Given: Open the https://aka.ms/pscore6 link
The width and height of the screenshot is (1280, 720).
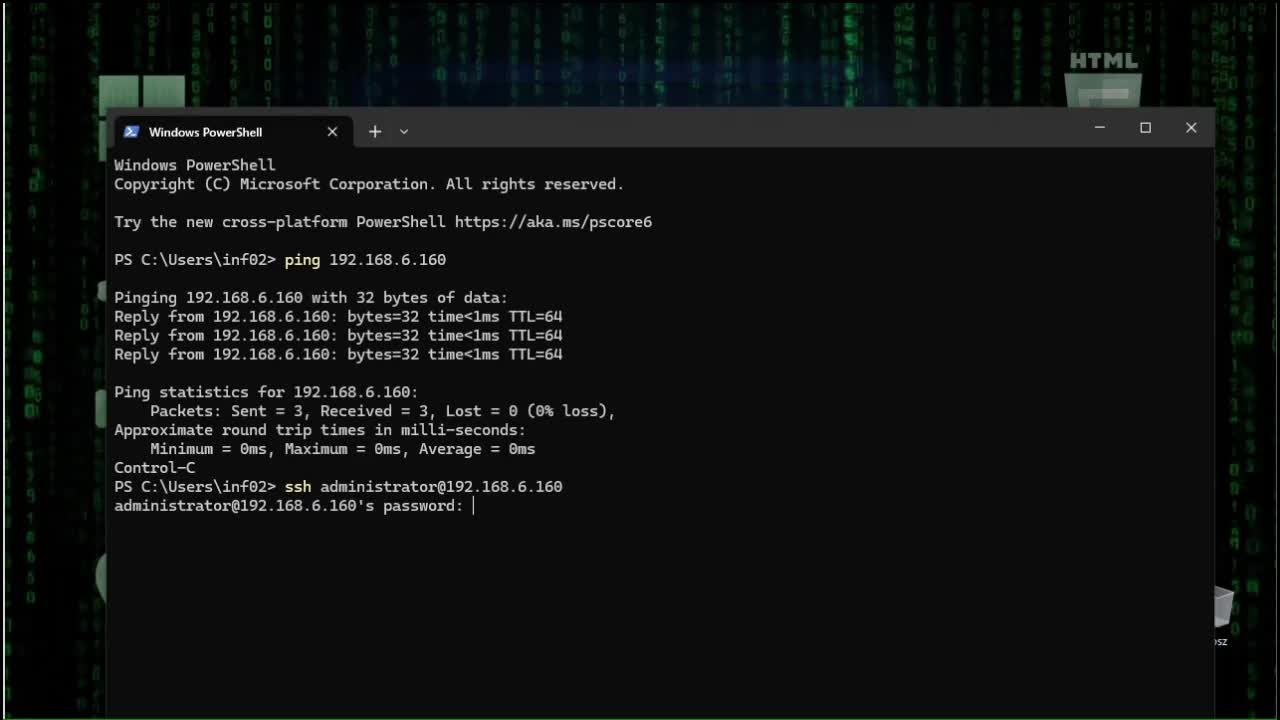Looking at the screenshot, I should [x=553, y=222].
